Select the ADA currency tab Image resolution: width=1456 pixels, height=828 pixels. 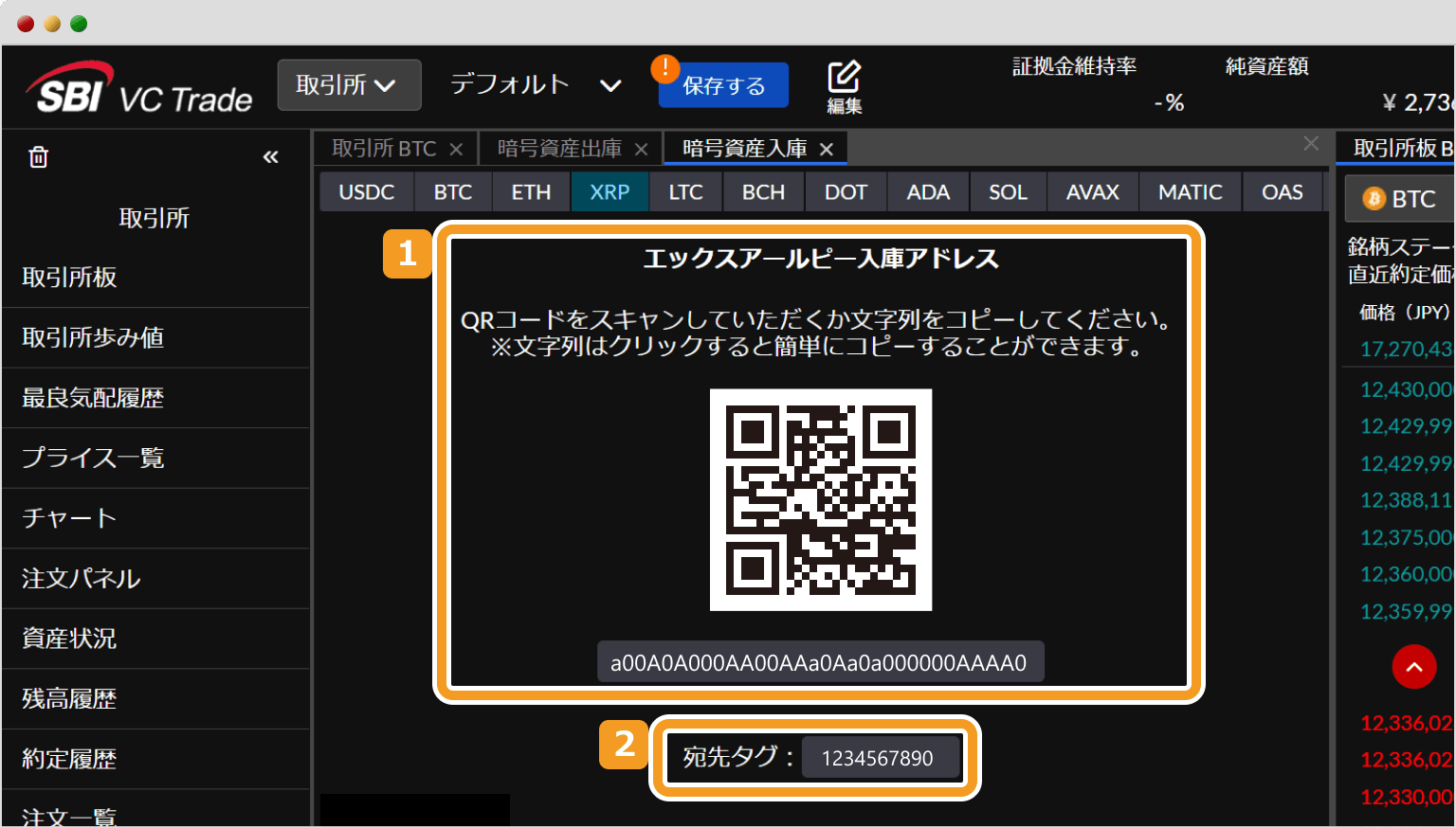click(928, 192)
